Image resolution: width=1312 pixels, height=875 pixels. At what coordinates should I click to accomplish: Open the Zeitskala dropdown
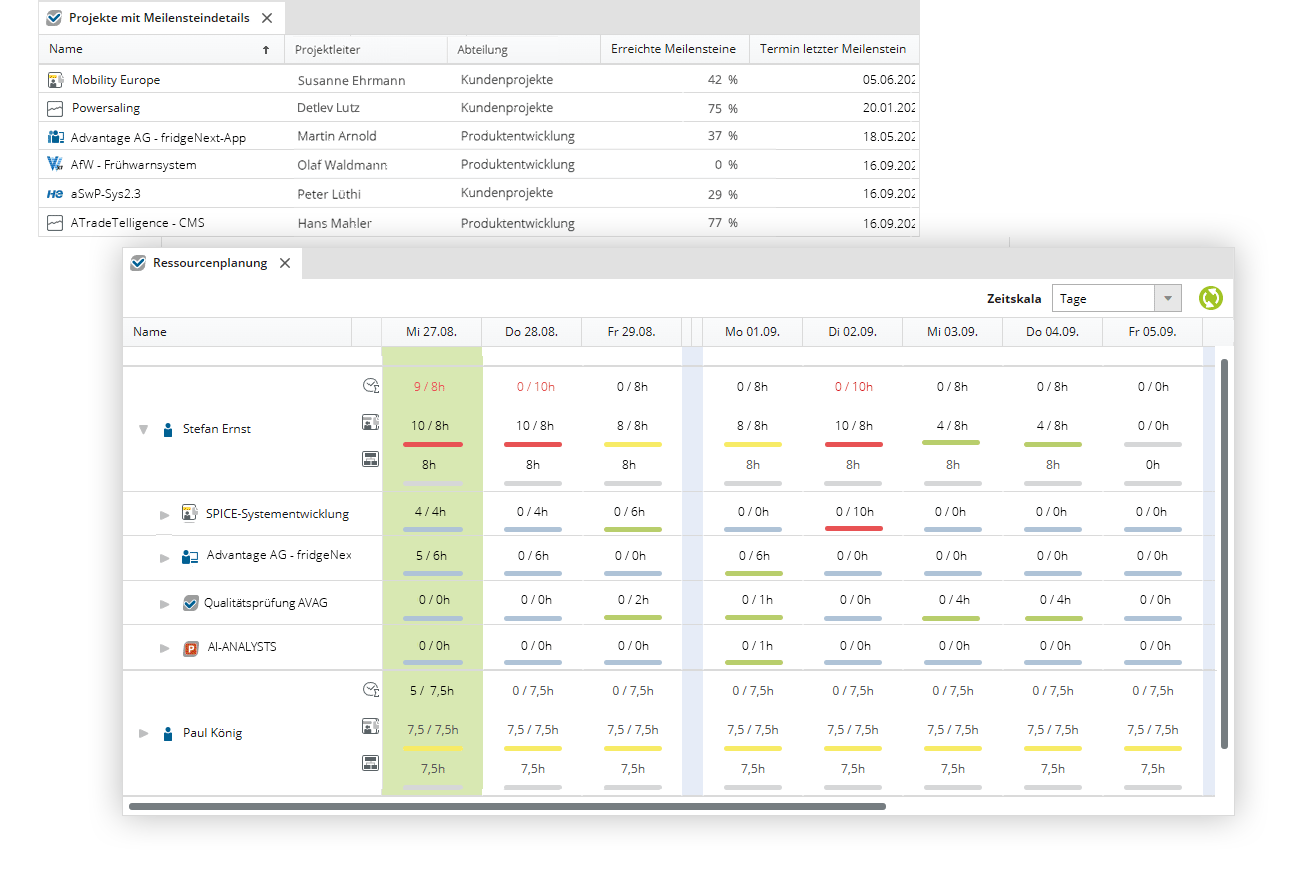click(1167, 298)
